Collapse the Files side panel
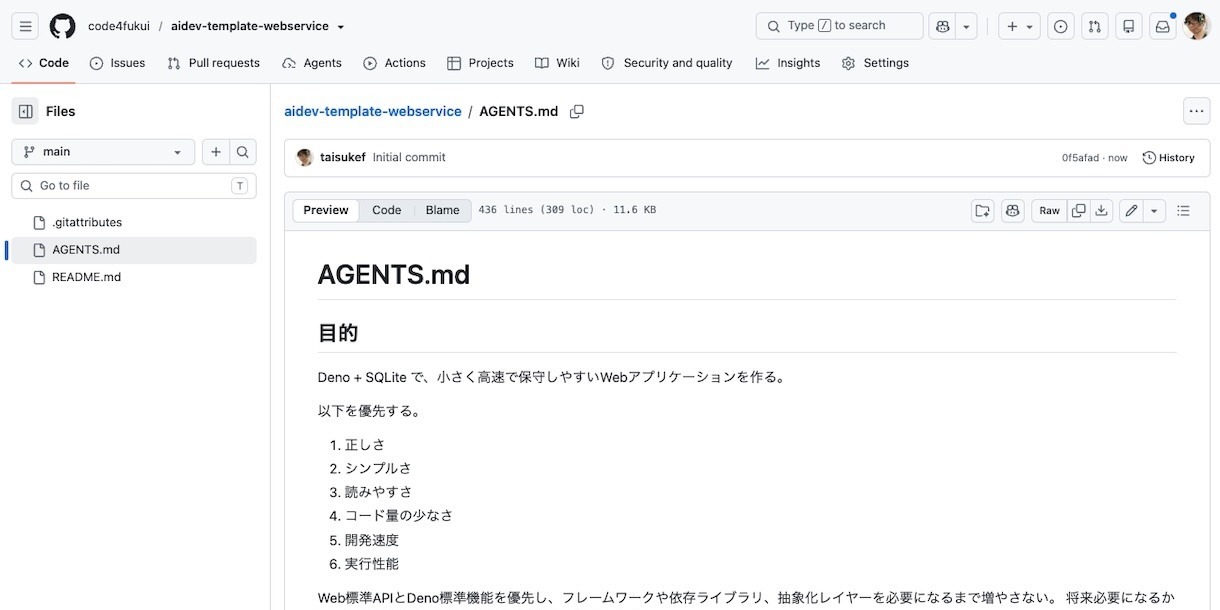This screenshot has height=610, width=1220. coord(26,111)
